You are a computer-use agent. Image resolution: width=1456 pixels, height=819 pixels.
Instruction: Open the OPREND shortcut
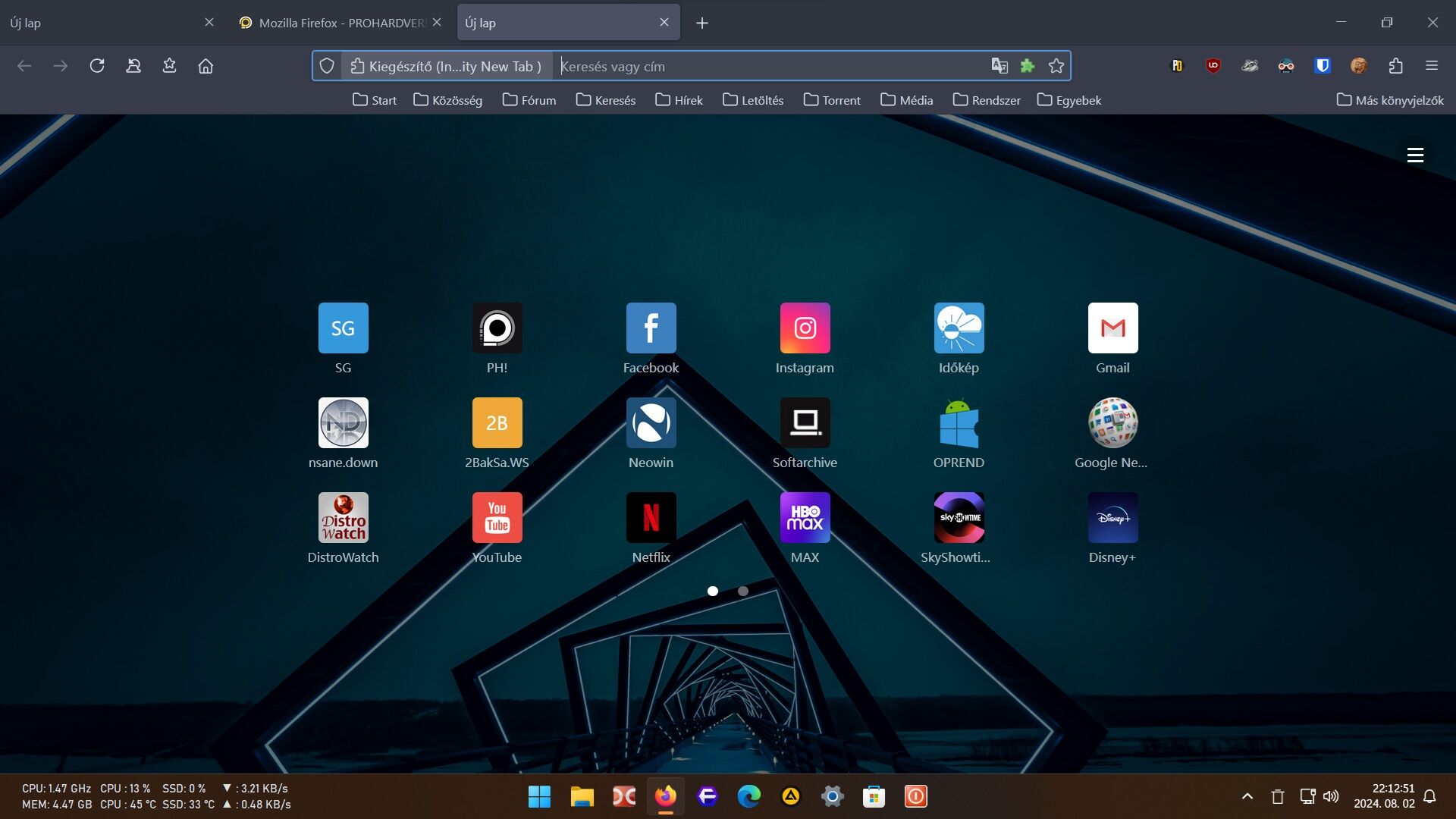(959, 423)
